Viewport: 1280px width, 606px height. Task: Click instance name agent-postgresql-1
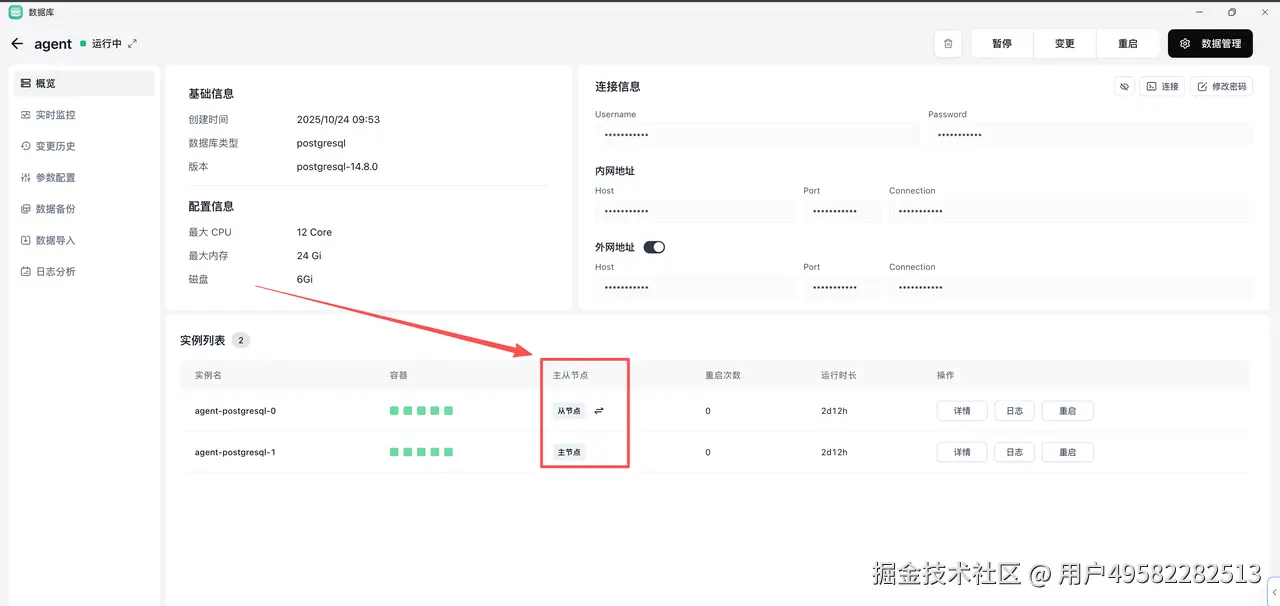pos(235,452)
